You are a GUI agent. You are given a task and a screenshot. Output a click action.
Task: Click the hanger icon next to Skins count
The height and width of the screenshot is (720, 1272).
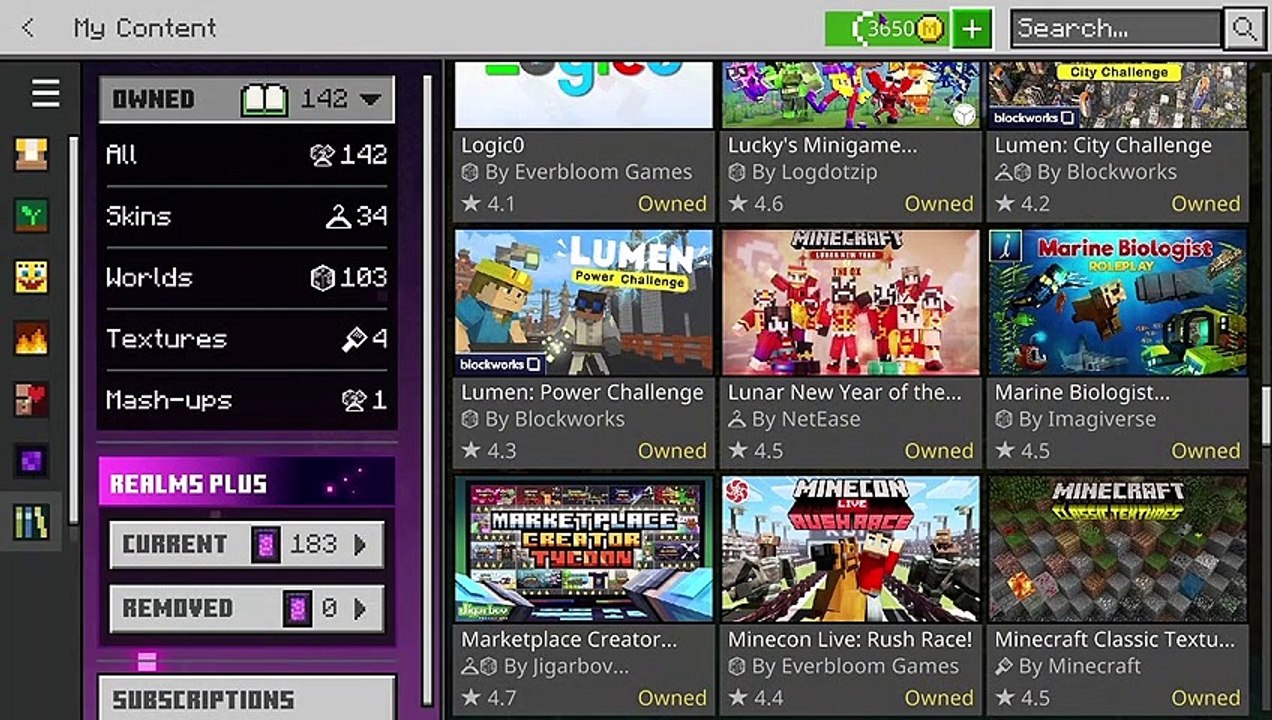pyautogui.click(x=339, y=216)
